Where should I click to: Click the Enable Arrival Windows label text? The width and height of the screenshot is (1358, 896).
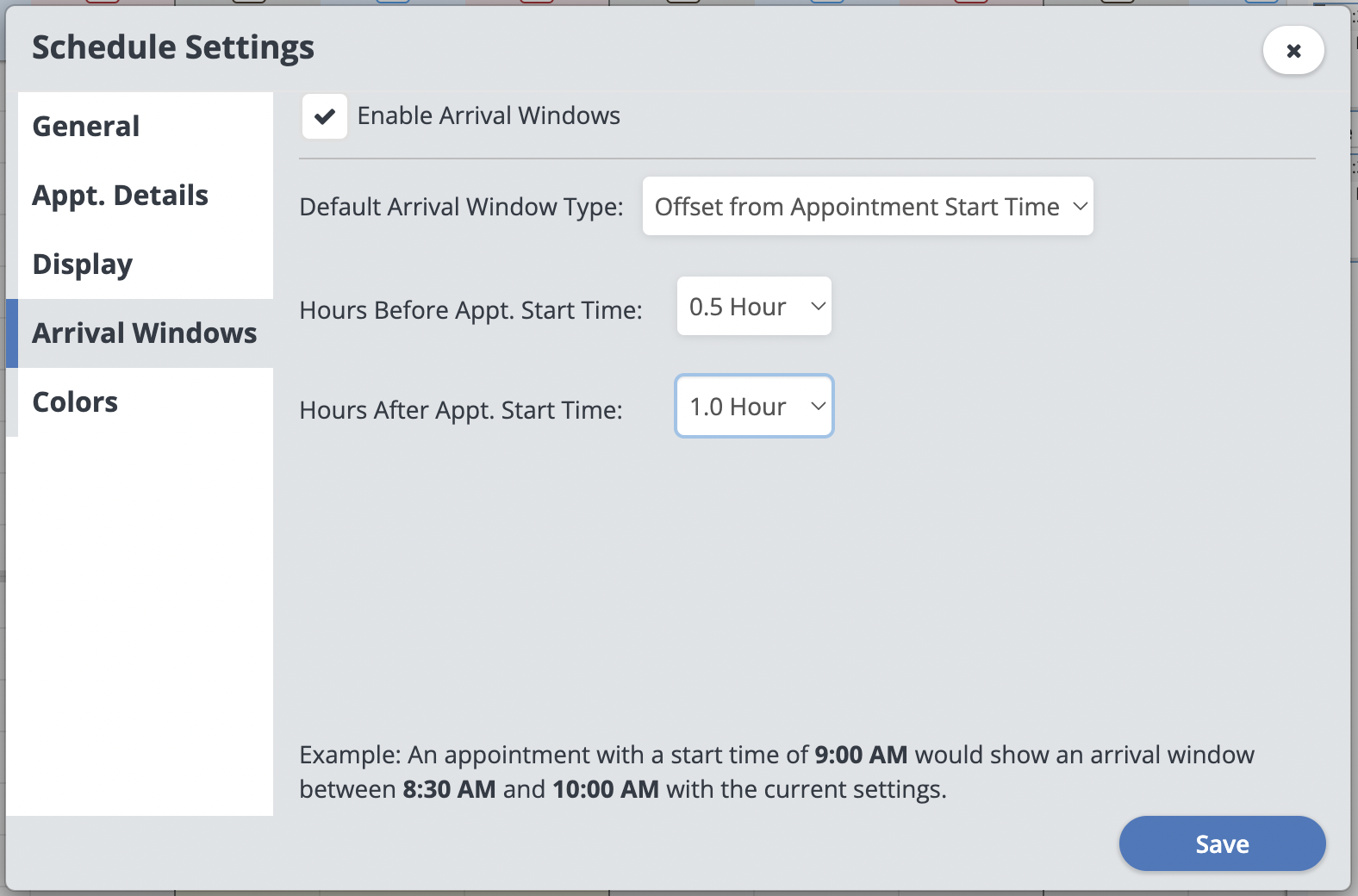(489, 116)
